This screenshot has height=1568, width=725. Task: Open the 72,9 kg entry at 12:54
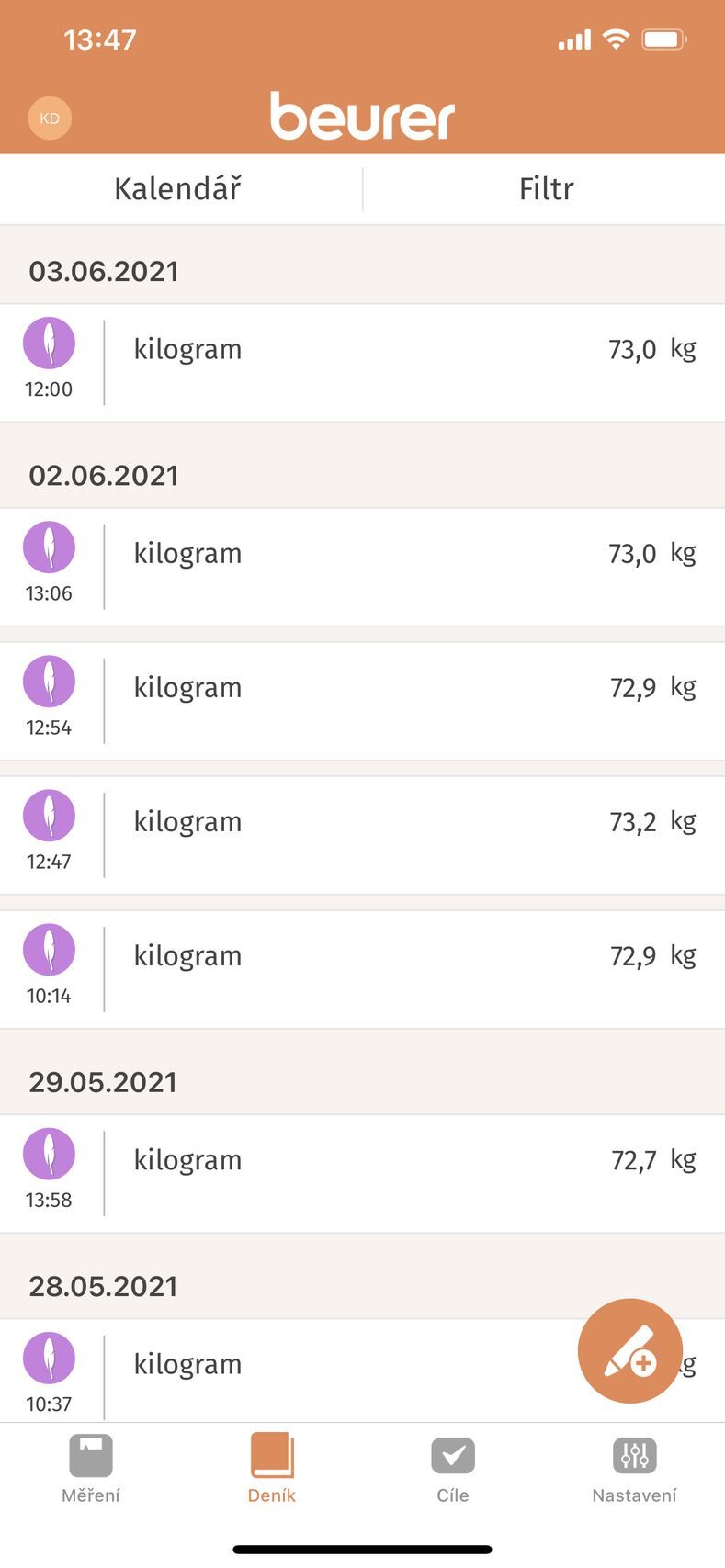362,701
